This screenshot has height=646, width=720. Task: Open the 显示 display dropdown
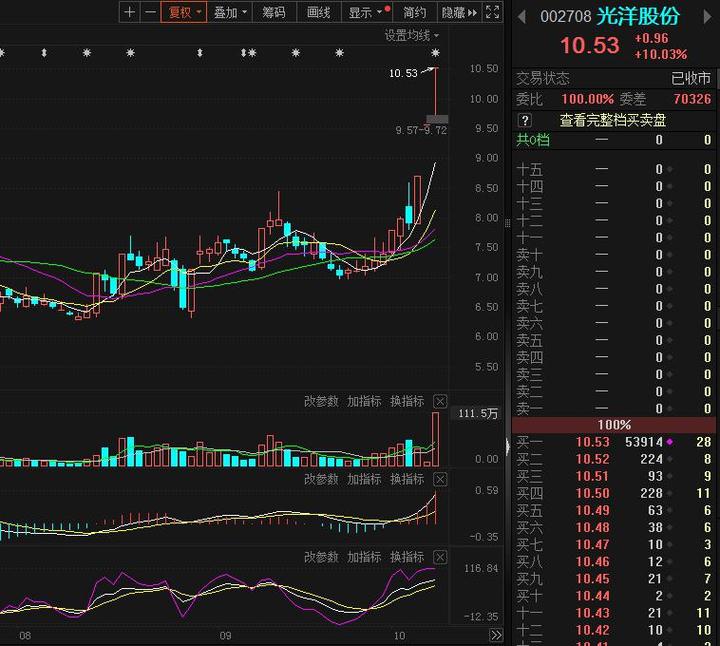coord(365,12)
